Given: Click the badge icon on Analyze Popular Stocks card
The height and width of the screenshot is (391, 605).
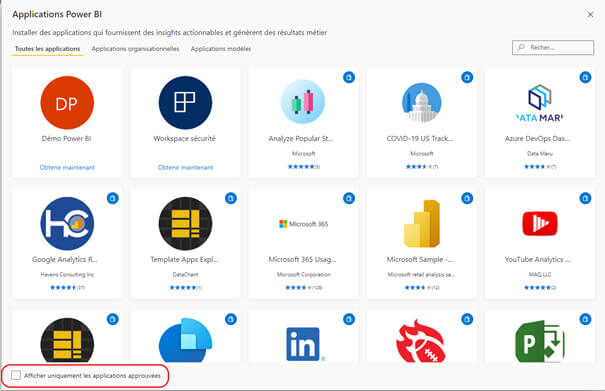Looking at the screenshot, I should pos(349,77).
